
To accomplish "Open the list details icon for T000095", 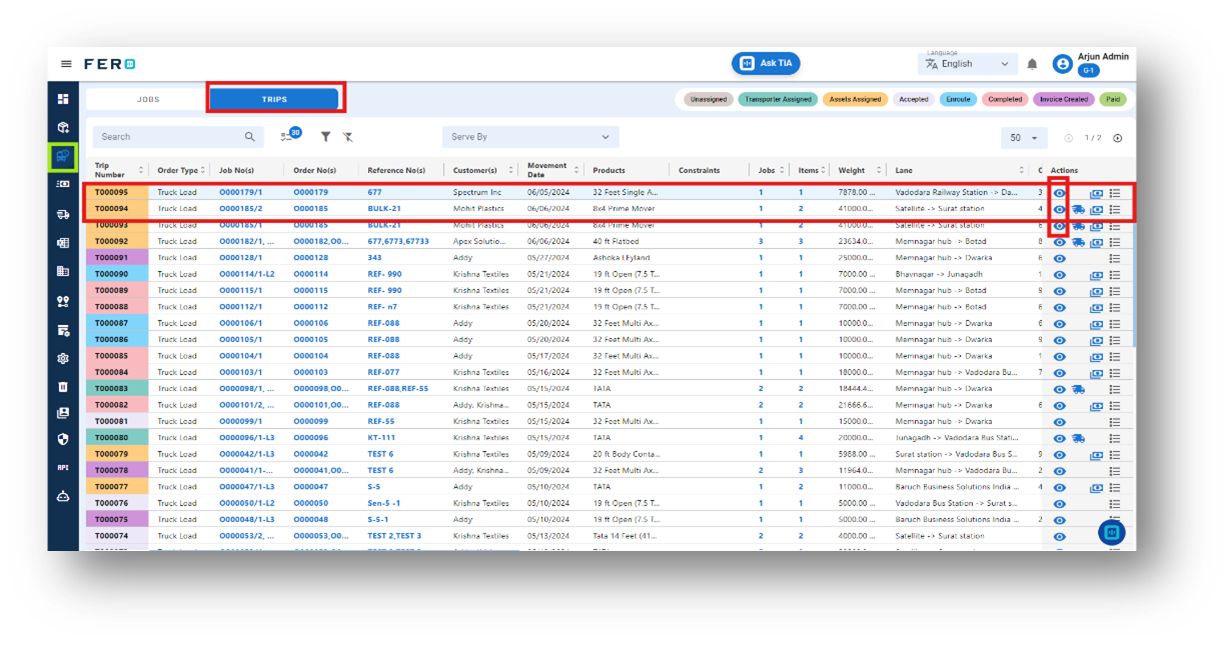I will (1114, 193).
